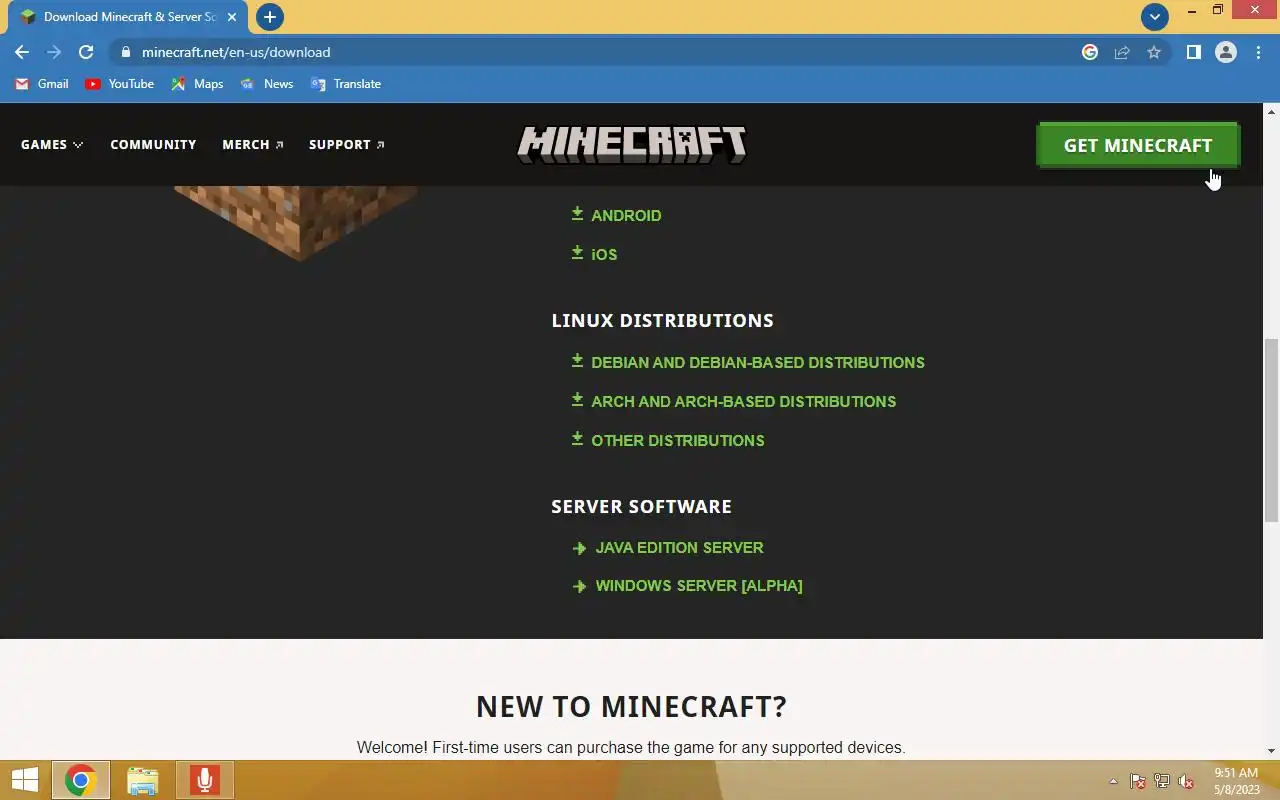Expand the GAMES dropdown menu
1280x800 pixels.
click(52, 145)
